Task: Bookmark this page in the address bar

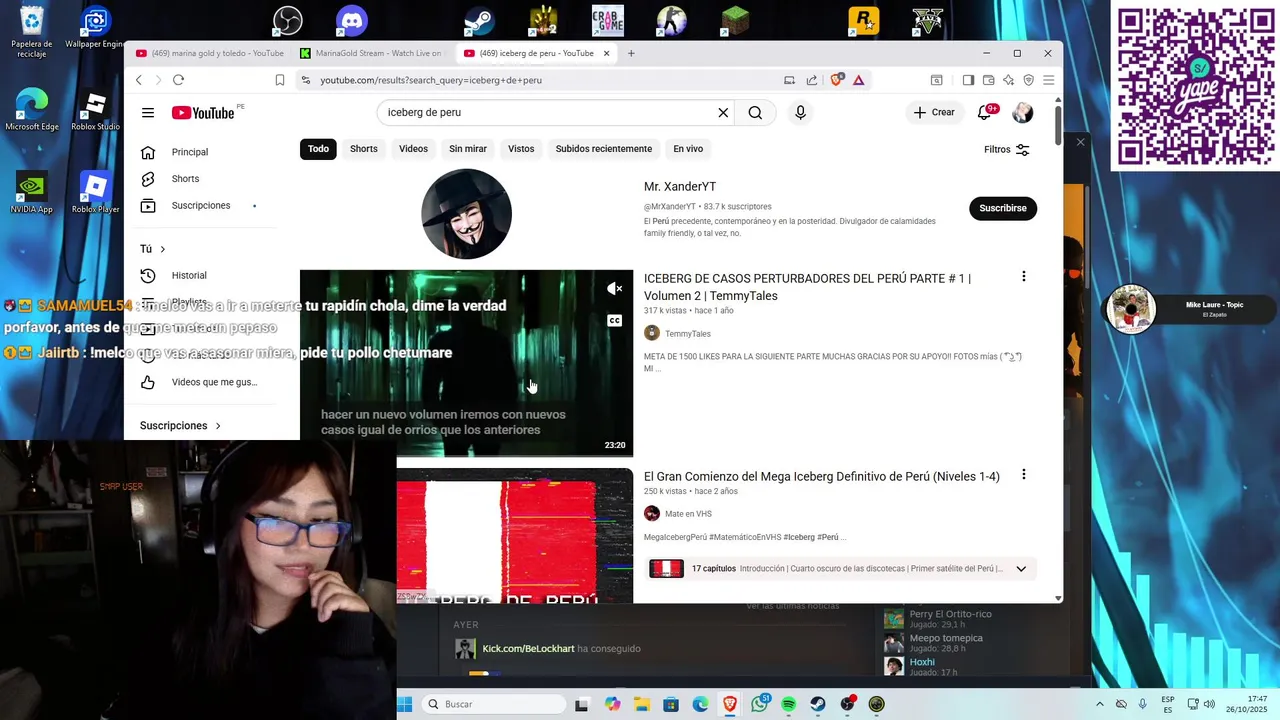Action: point(280,80)
